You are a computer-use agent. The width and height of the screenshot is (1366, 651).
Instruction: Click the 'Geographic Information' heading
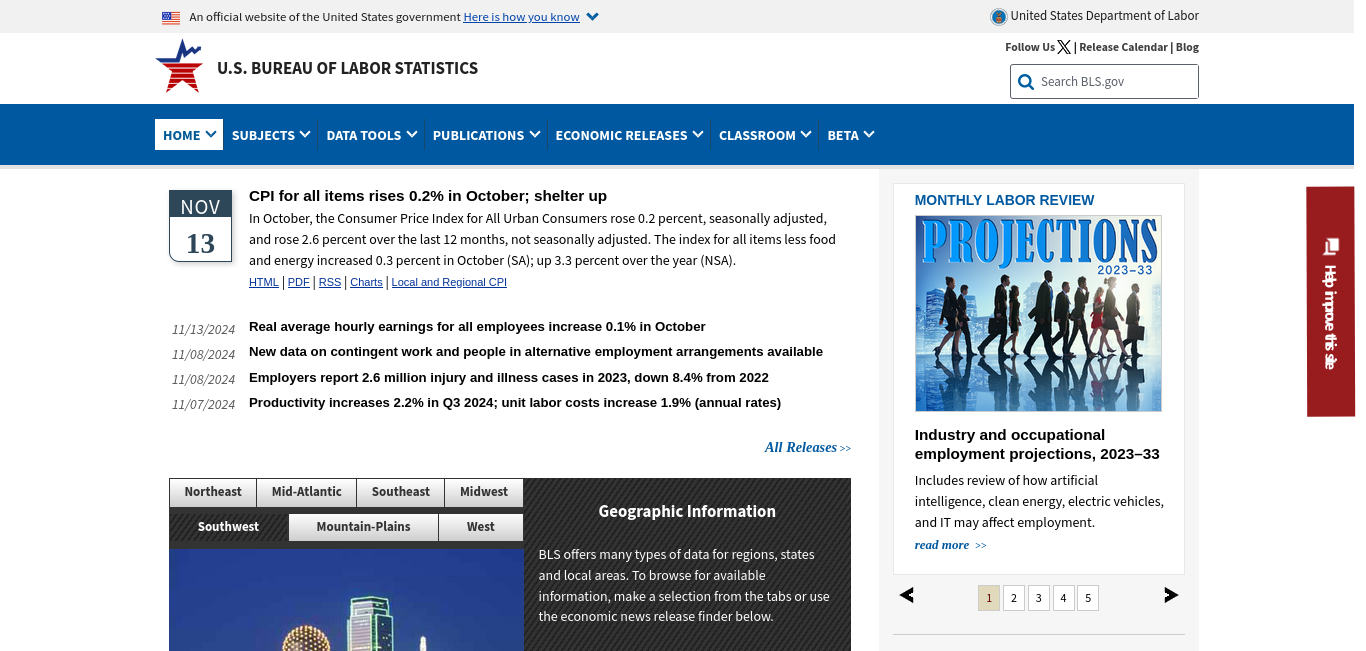tap(687, 511)
